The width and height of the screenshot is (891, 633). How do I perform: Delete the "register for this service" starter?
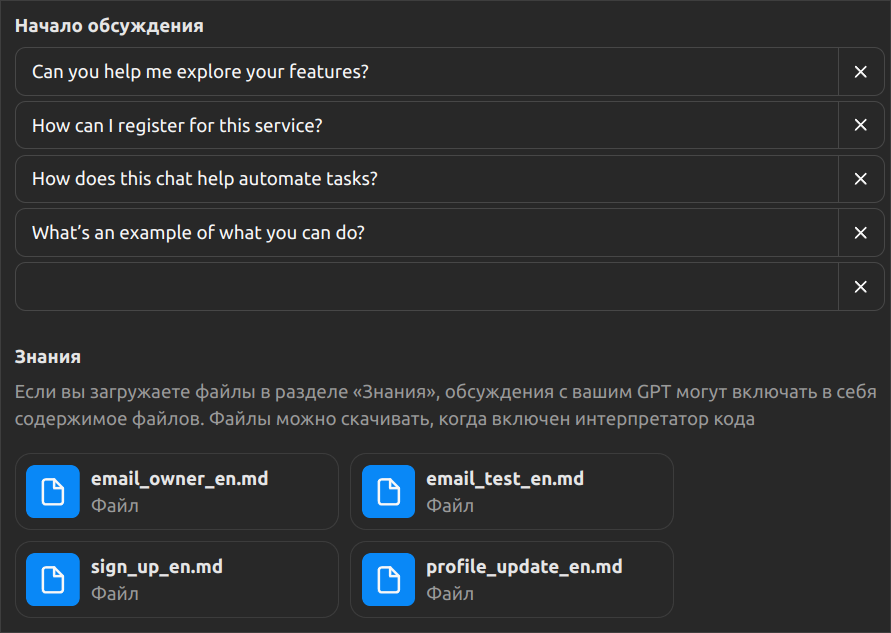click(860, 126)
